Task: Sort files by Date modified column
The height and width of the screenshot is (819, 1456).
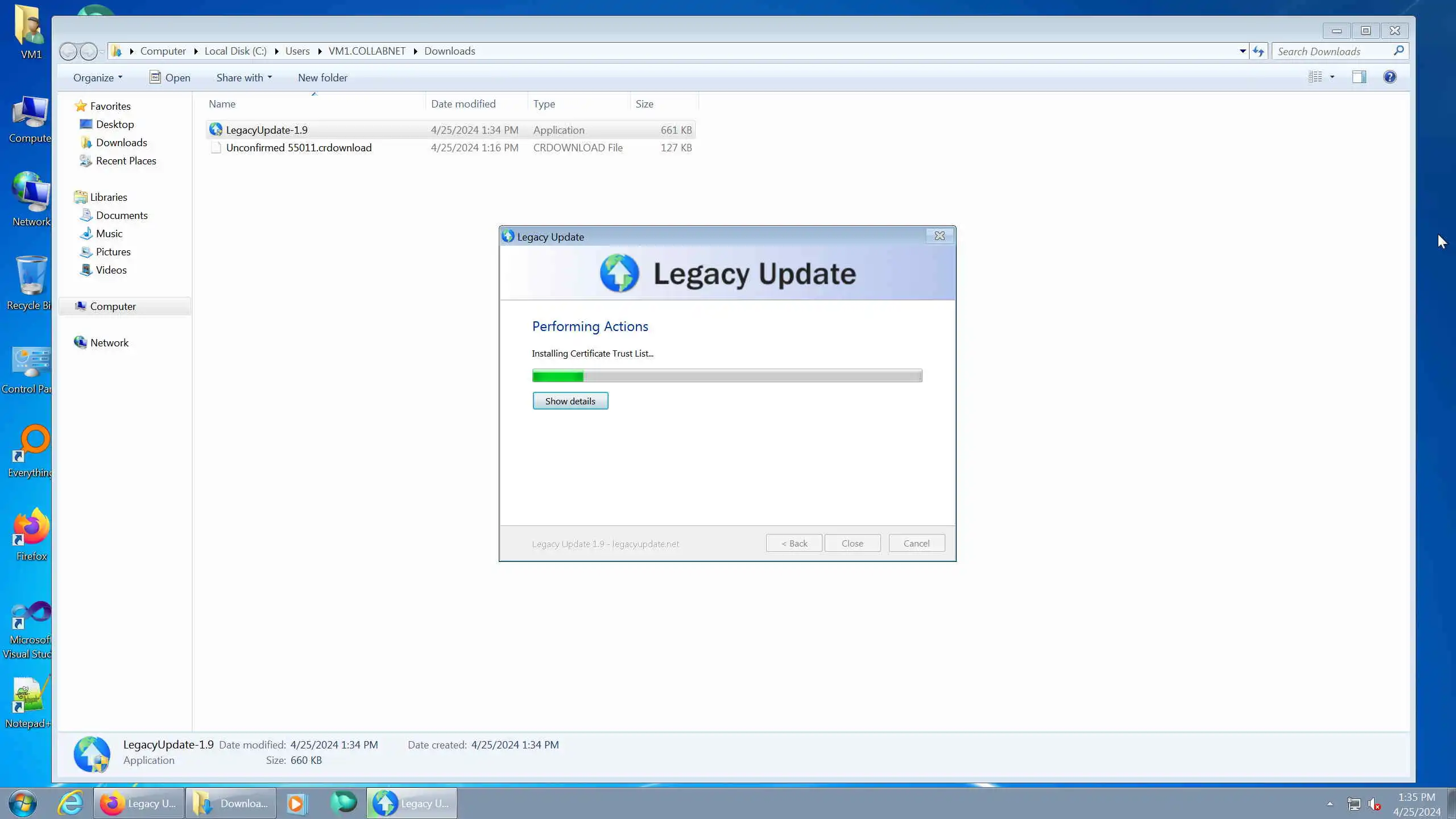Action: 463,104
